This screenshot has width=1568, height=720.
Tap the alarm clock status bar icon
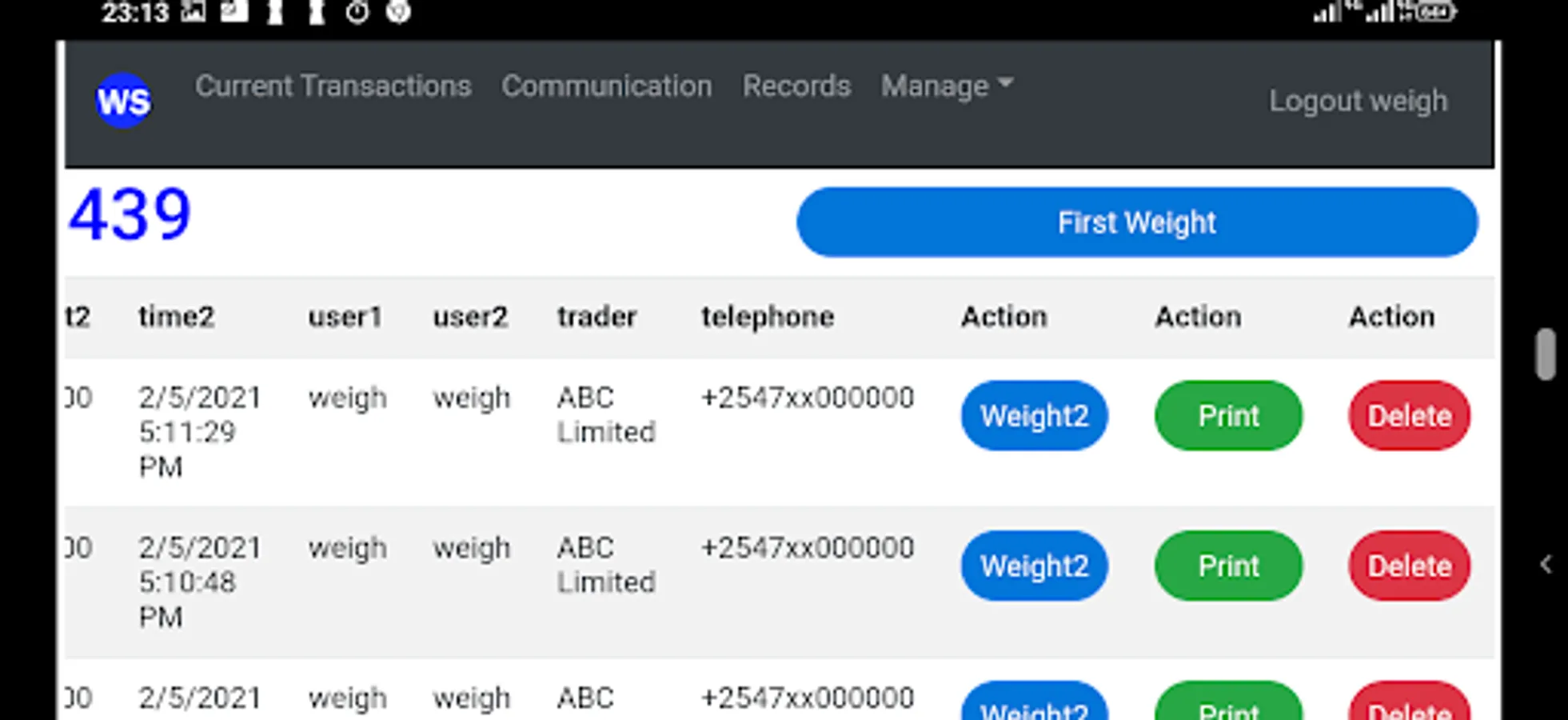(357, 12)
